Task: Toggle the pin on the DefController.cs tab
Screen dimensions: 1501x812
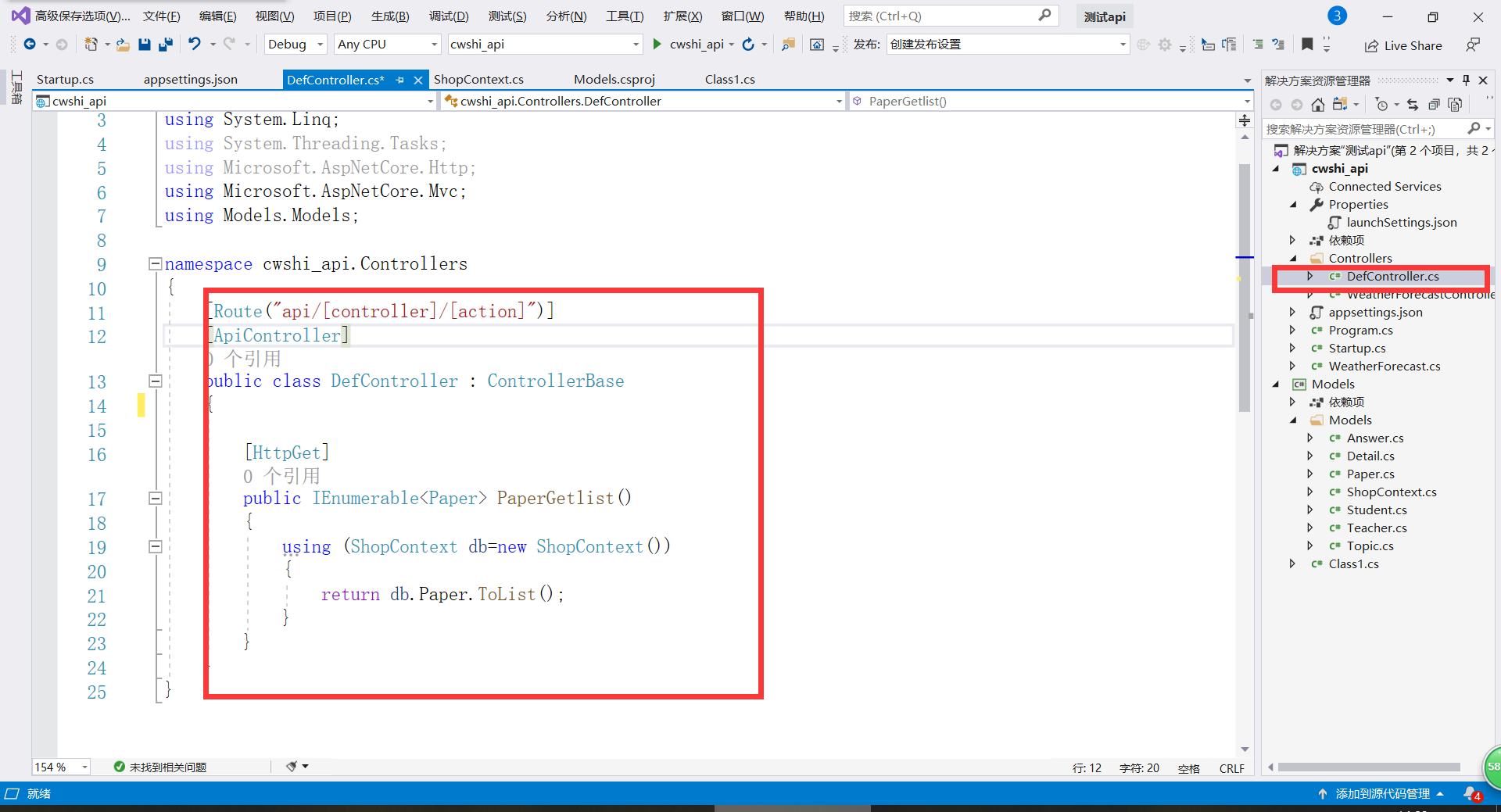Action: coord(401,79)
